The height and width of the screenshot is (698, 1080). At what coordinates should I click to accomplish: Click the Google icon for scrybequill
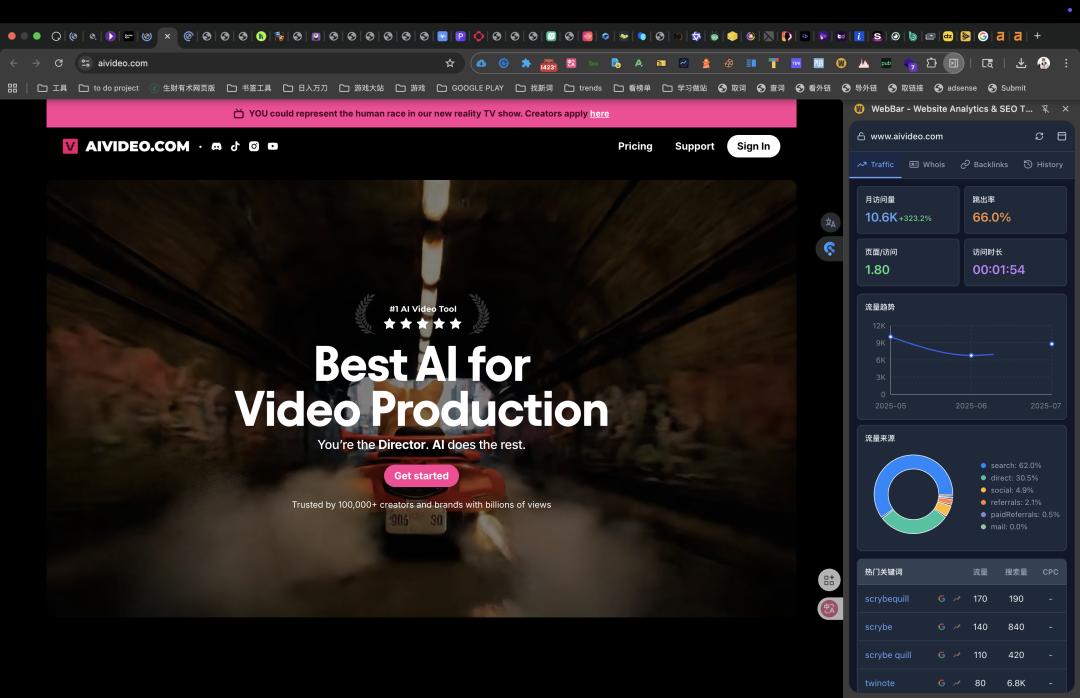pyautogui.click(x=942, y=599)
